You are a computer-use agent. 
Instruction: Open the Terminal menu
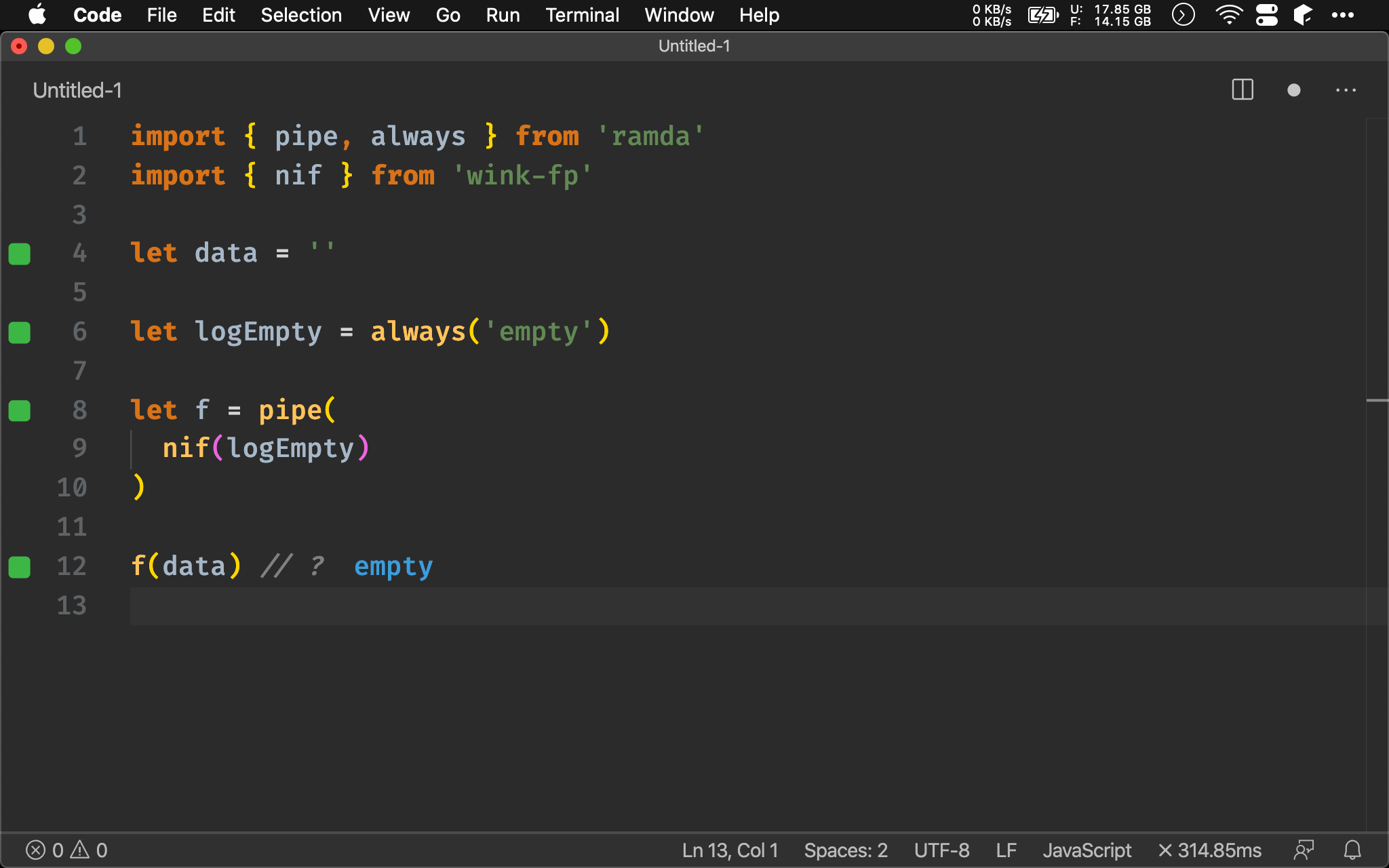582,15
